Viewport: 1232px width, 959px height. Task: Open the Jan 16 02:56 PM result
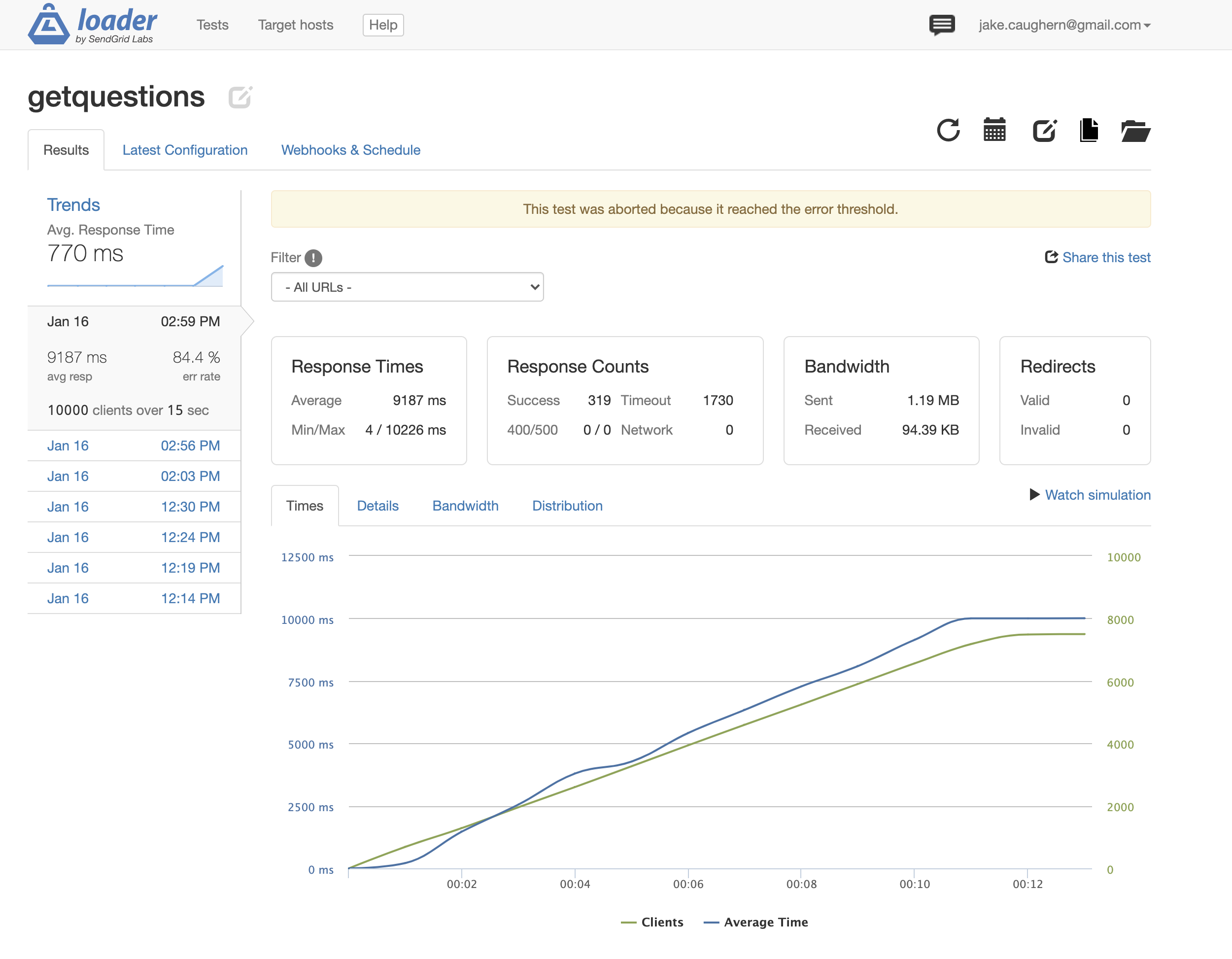tap(134, 445)
